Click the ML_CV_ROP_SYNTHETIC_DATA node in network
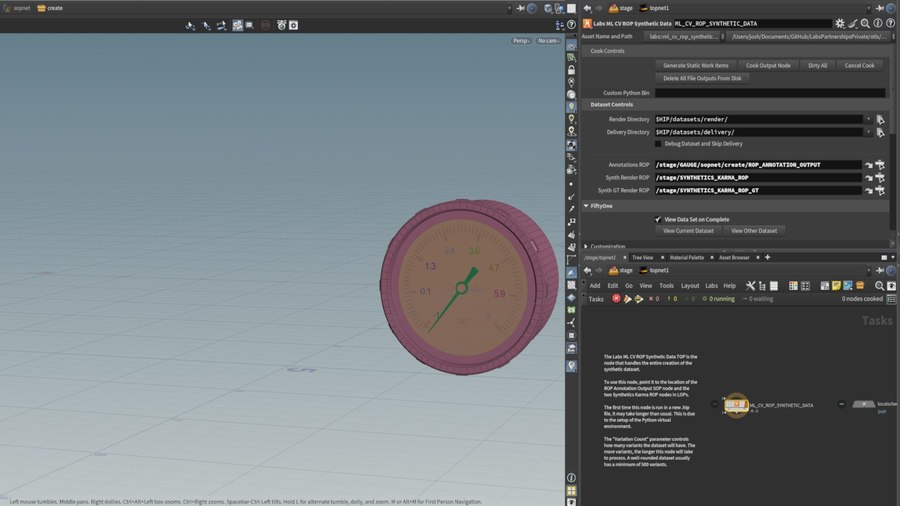 point(737,405)
